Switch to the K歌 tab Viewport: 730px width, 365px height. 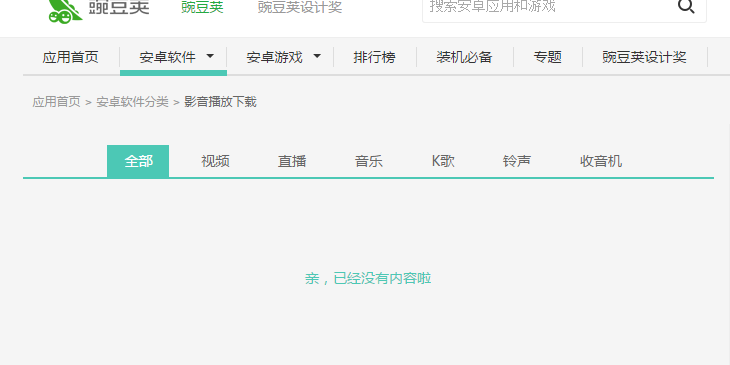pyautogui.click(x=443, y=162)
